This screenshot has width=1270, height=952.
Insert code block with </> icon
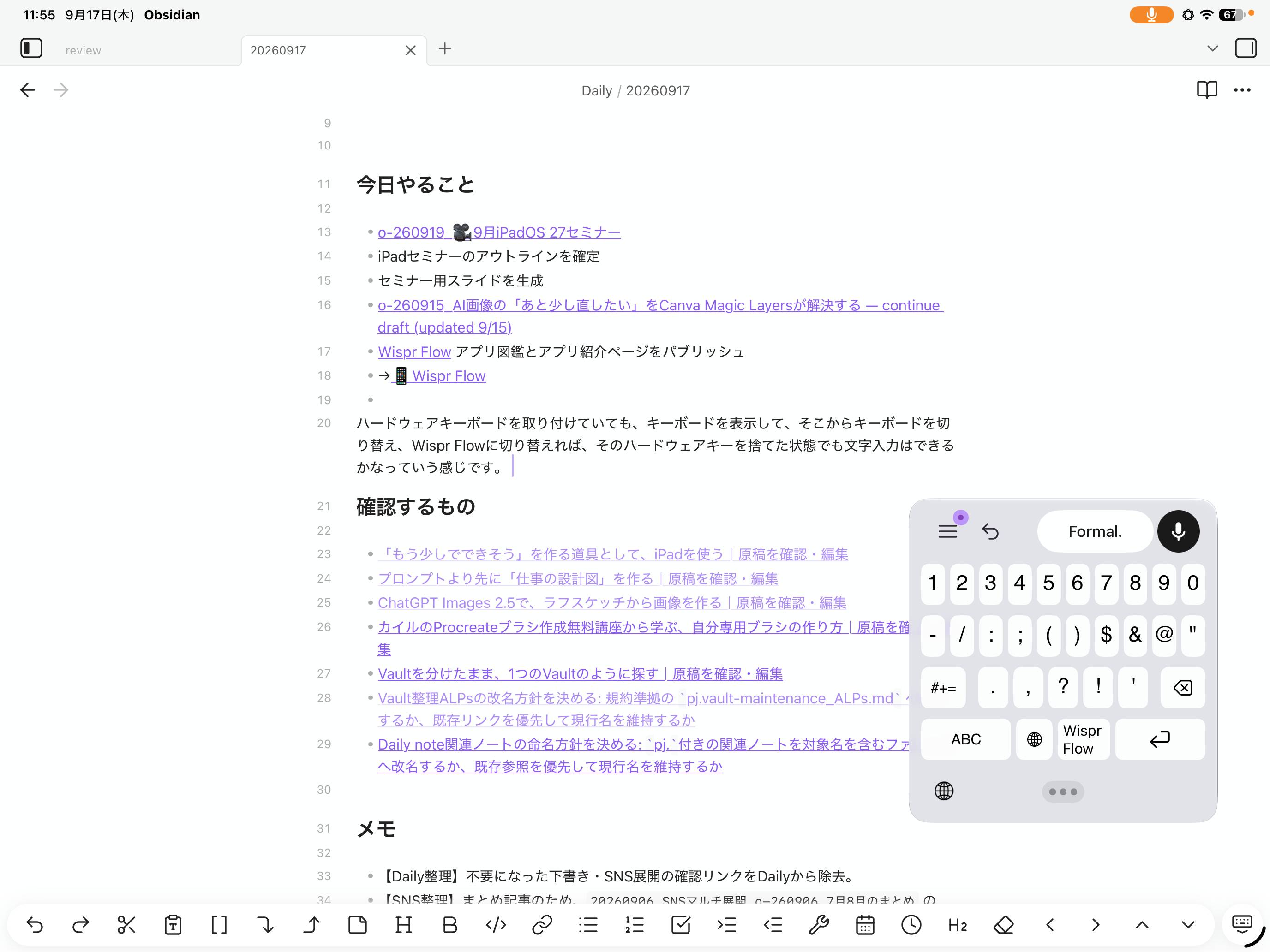coord(496,925)
